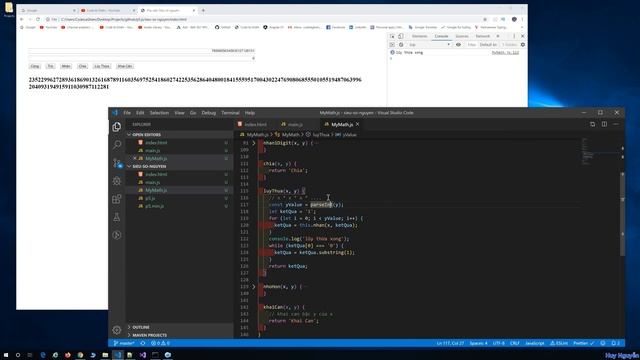Open p5.js in the explorer file tree
This screenshot has height=360, width=640.
(x=150, y=198)
